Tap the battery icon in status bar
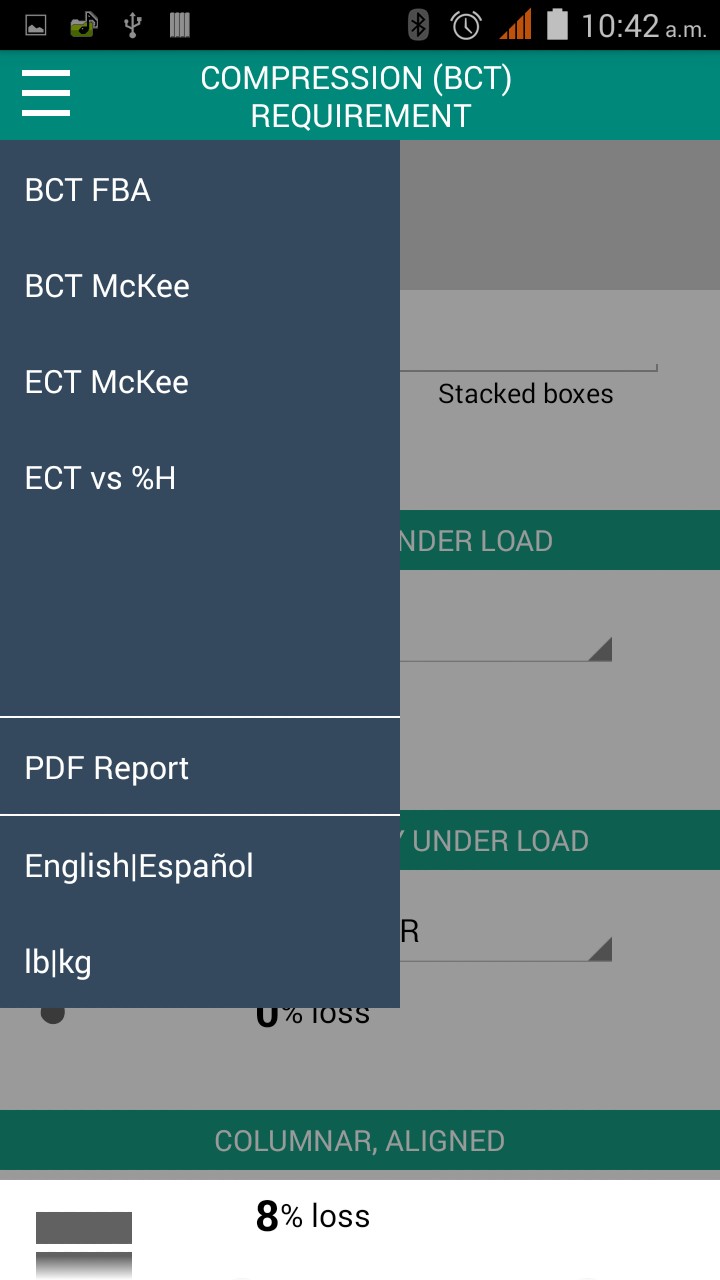 point(557,25)
